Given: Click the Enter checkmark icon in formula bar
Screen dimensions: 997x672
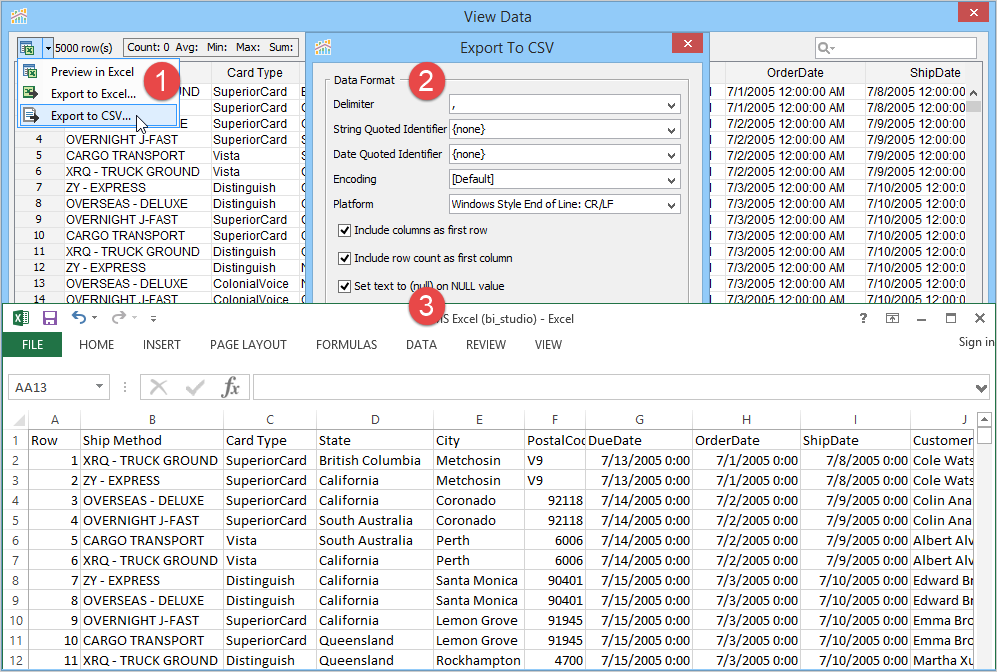Looking at the screenshot, I should 195,387.
